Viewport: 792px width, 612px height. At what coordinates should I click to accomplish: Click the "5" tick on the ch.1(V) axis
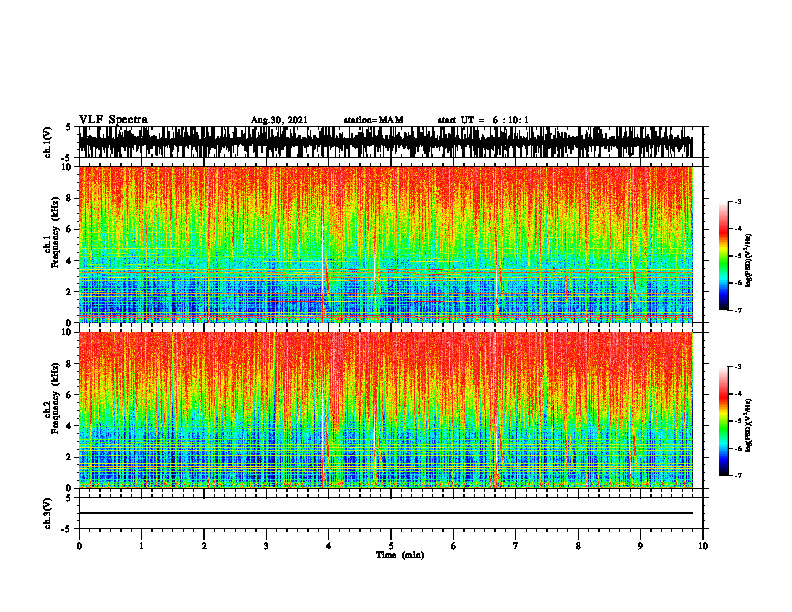[68, 128]
